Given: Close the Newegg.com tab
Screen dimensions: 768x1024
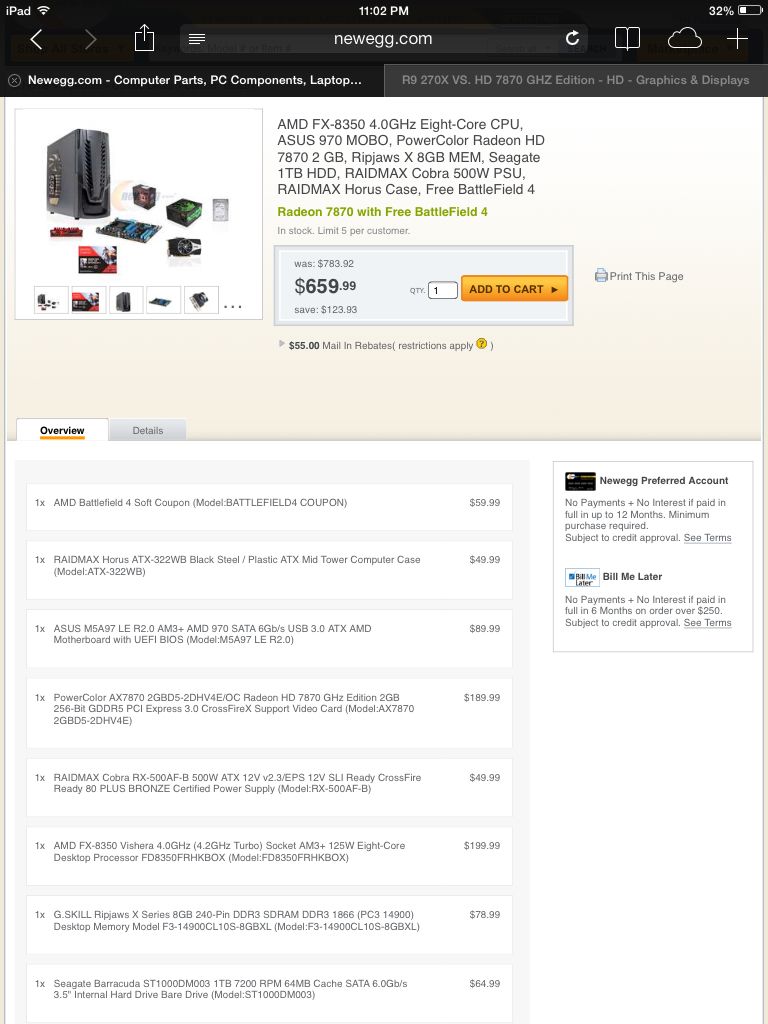Looking at the screenshot, I should tap(14, 80).
